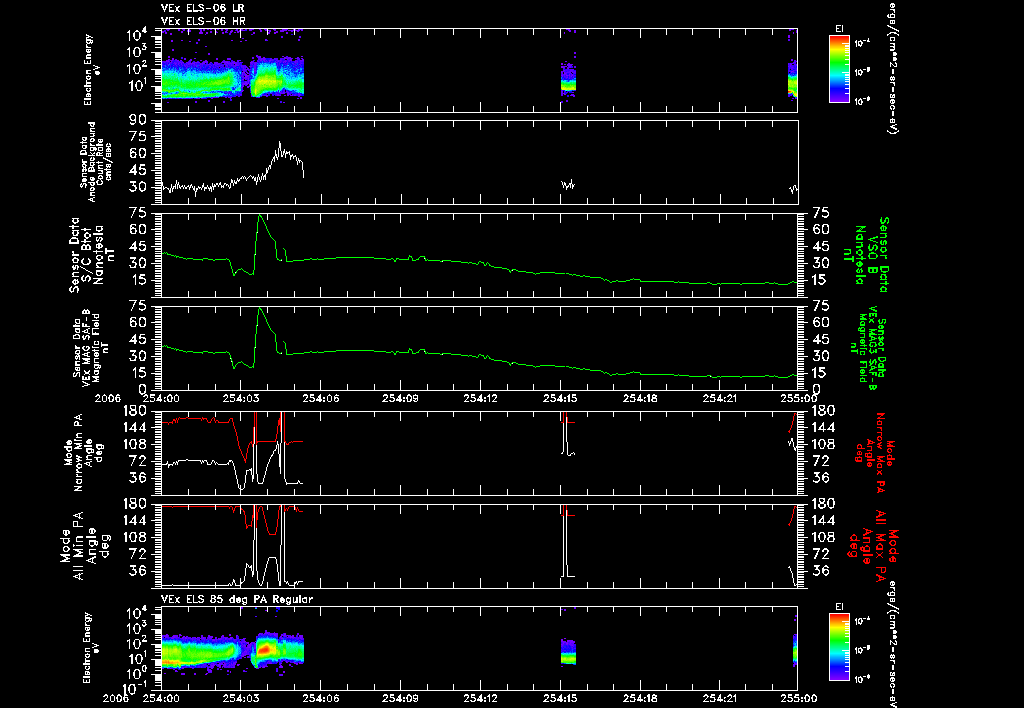Screen dimensions: 1024x708
Task: Click the '254:18' tick under the MAG SAF-B panel
Action: 640,398
